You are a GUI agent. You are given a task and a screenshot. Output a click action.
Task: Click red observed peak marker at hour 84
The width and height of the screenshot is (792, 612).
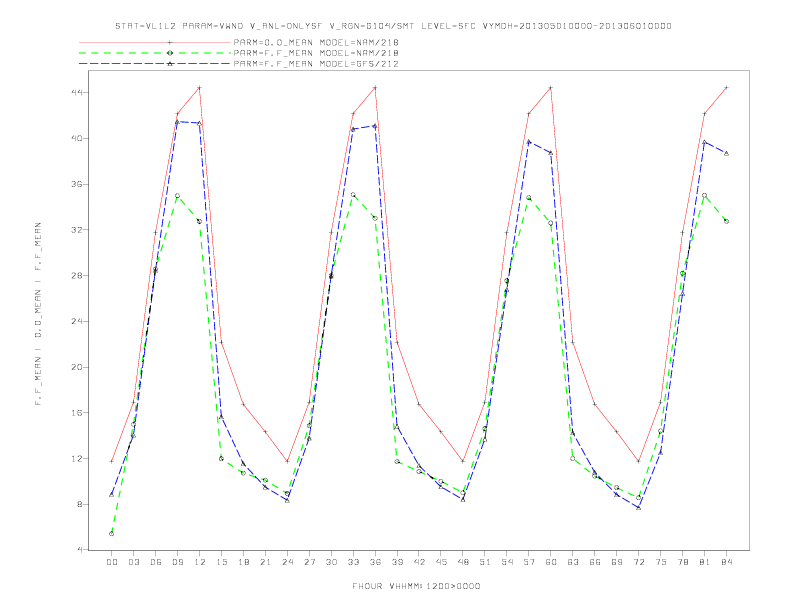pyautogui.click(x=726, y=88)
